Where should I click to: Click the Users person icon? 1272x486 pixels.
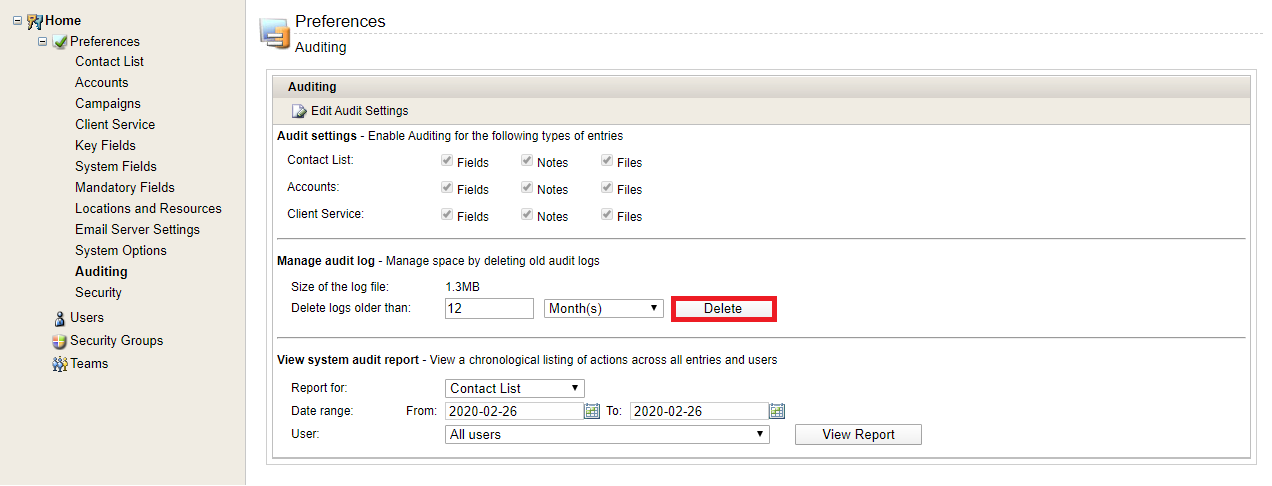tap(60, 318)
